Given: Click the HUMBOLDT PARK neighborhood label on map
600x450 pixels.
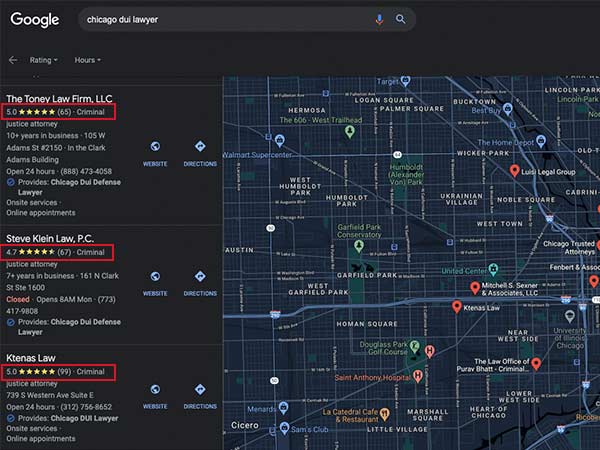Looking at the screenshot, I should coord(347,201).
